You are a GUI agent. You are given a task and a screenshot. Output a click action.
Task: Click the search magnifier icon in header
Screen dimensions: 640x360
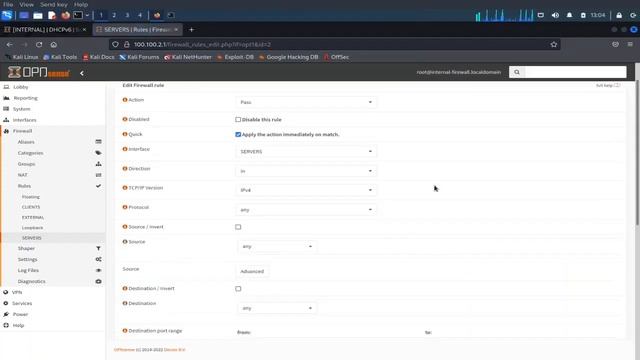tap(517, 72)
